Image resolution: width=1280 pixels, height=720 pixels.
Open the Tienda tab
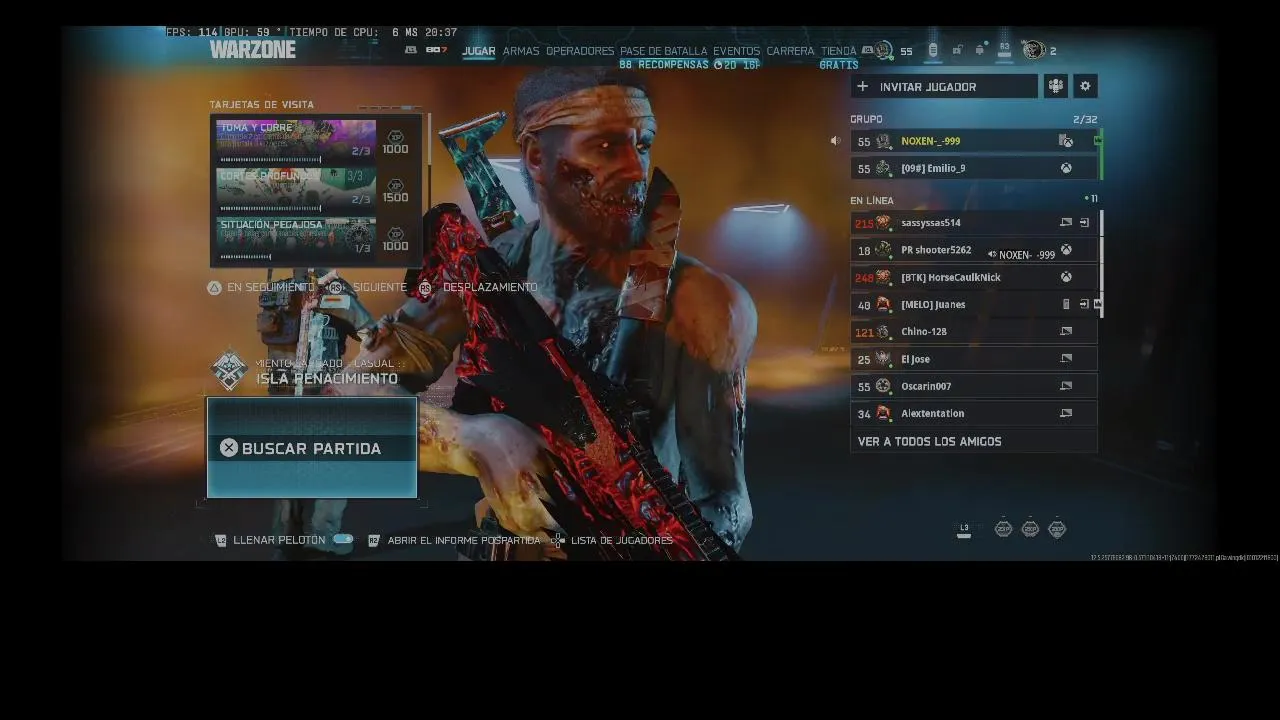coord(839,51)
